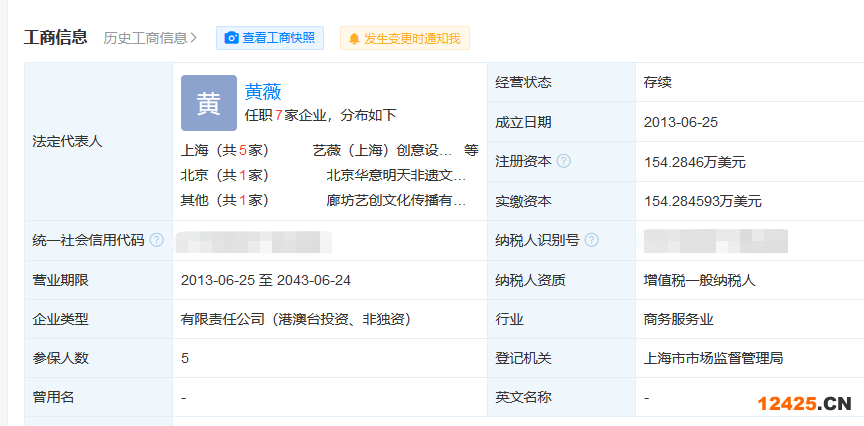Click the help icon beside 注册资本

pos(564,161)
